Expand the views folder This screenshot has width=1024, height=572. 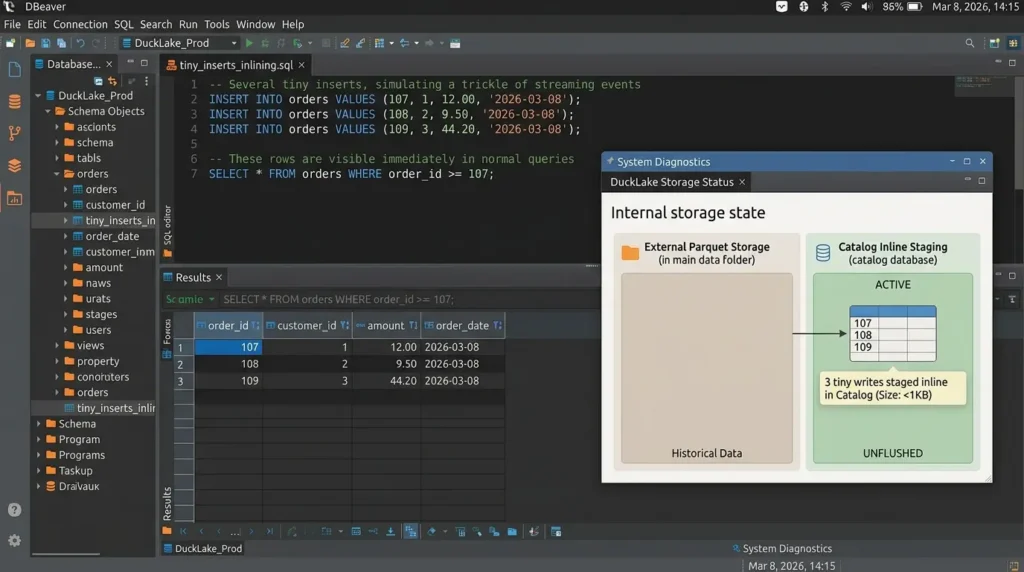pyautogui.click(x=57, y=345)
